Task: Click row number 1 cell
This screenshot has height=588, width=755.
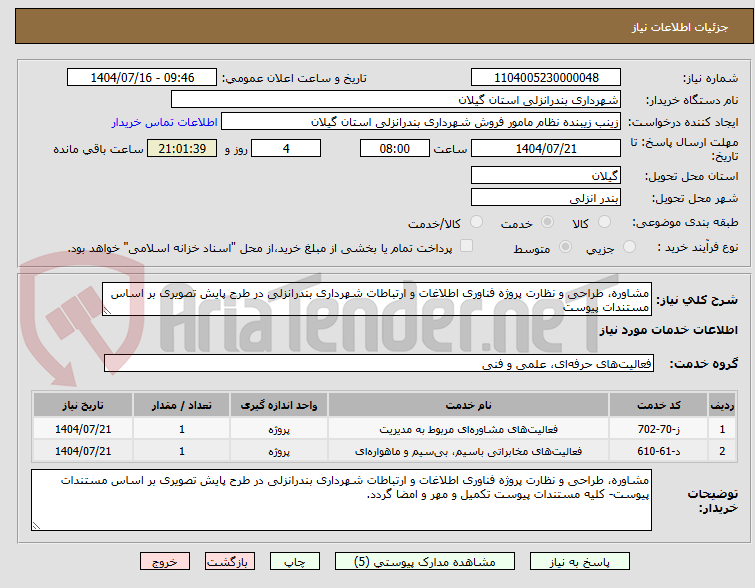Action: pyautogui.click(x=722, y=429)
